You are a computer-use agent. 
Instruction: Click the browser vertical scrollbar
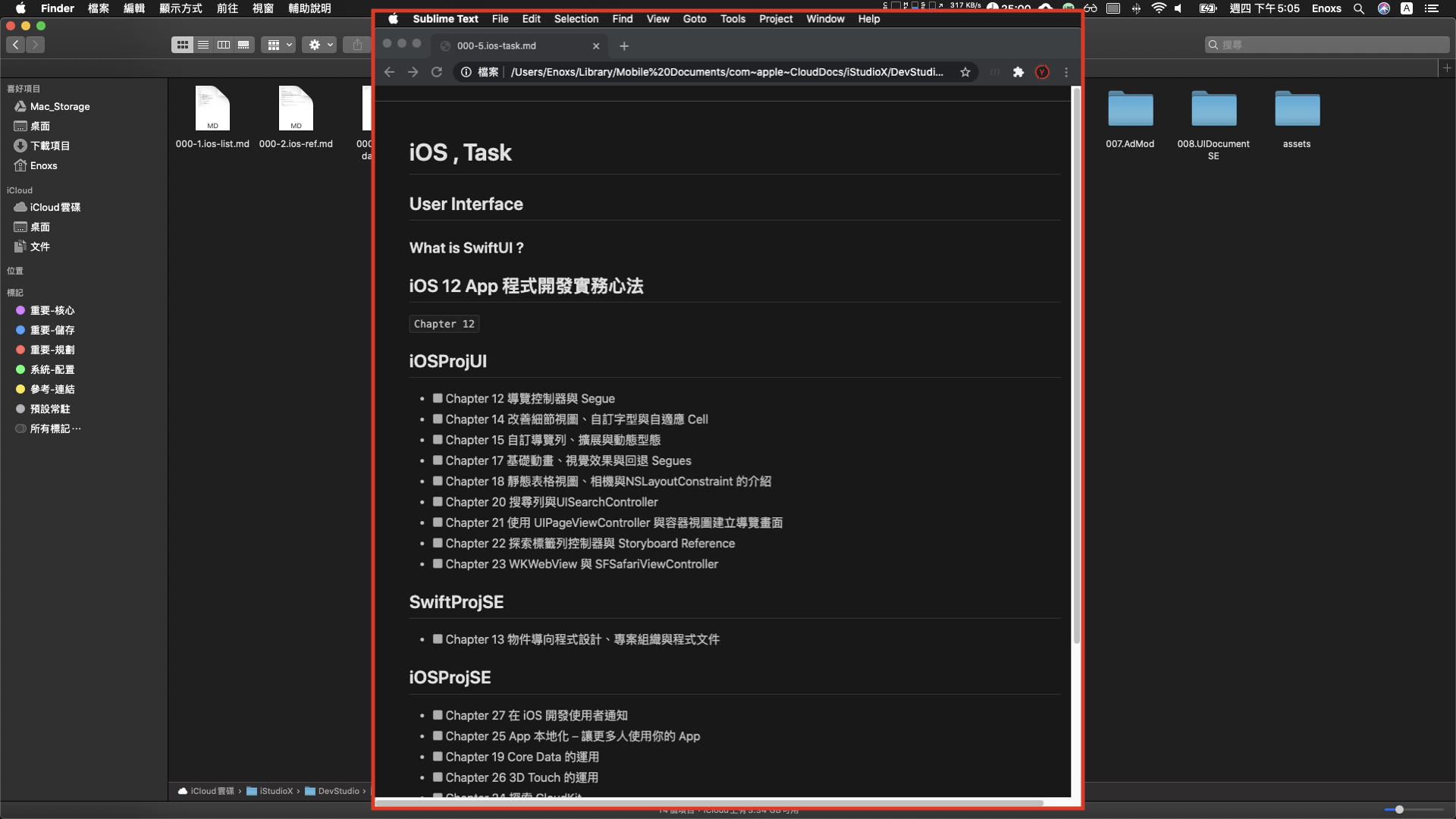1076,366
